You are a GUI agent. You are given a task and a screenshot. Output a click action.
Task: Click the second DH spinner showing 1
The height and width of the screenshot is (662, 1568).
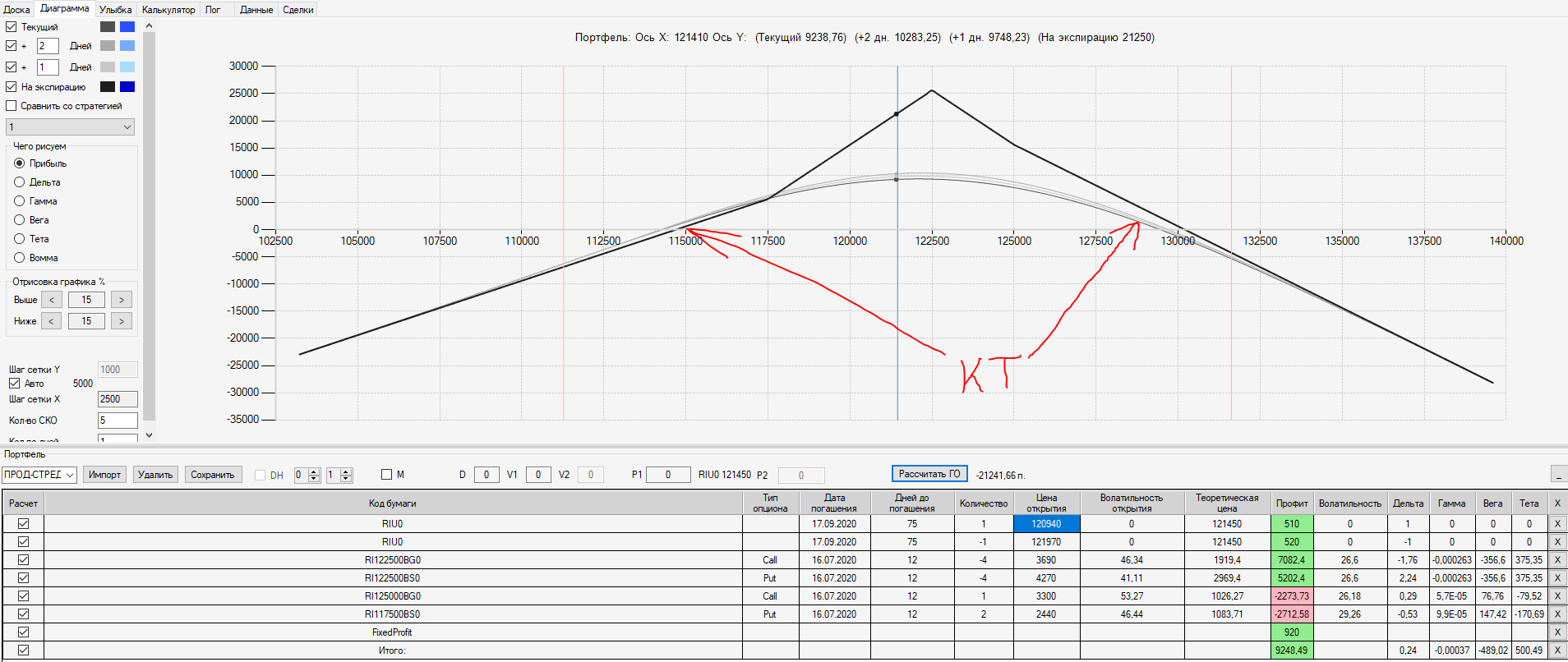pyautogui.click(x=339, y=475)
